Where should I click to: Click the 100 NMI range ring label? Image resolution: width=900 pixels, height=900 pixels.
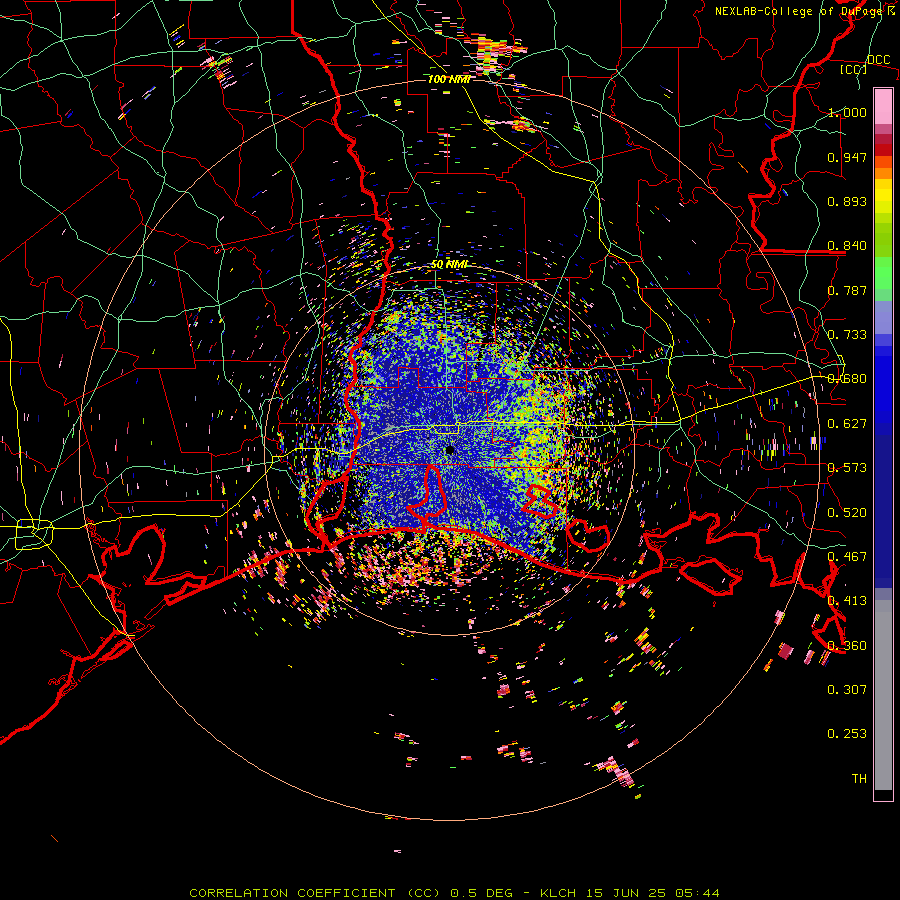[449, 79]
